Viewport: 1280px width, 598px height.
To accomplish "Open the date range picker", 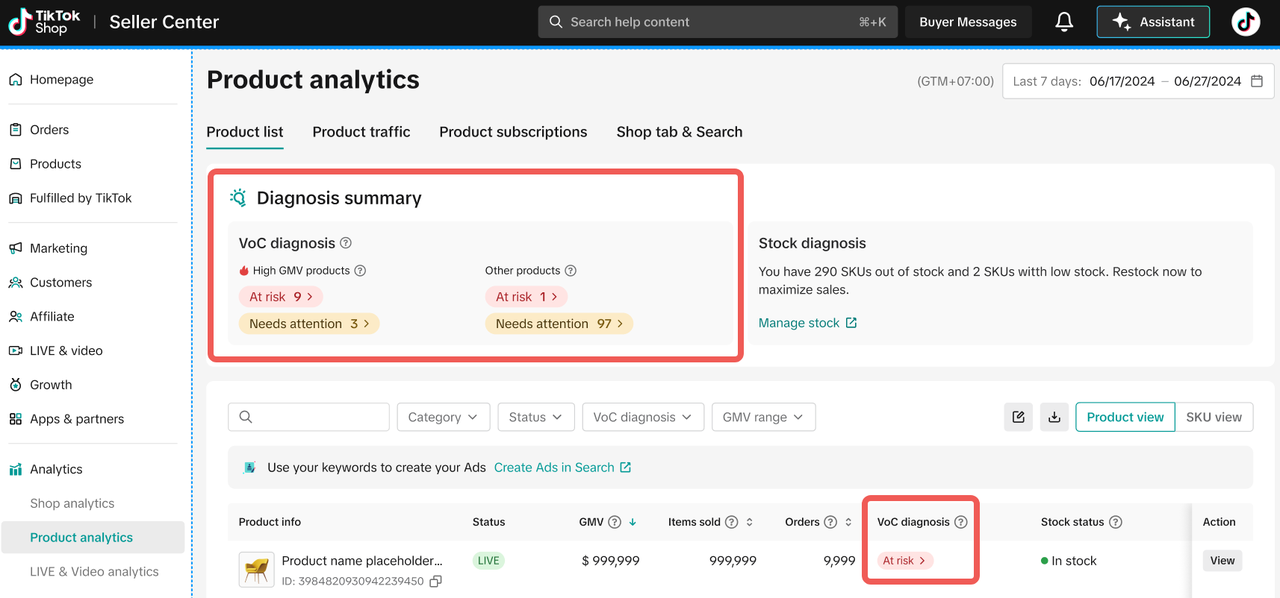I will 1138,81.
